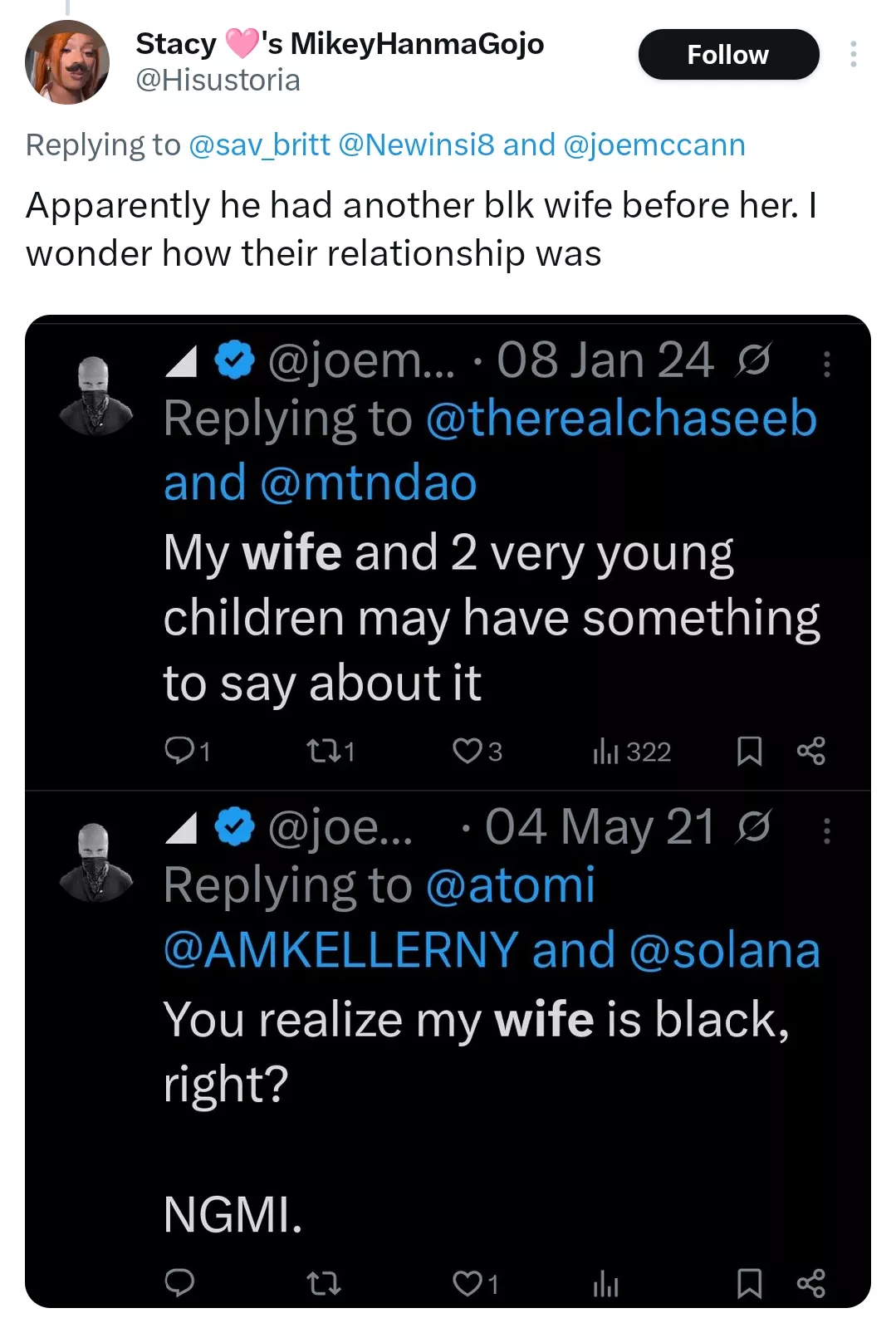Bookmark the May 21 tweet
Image resolution: width=896 pixels, height=1318 pixels.
point(749,1284)
